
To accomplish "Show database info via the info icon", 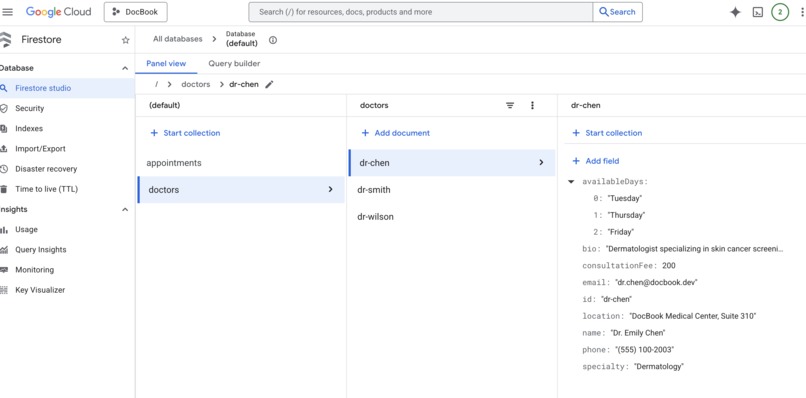I will point(273,40).
